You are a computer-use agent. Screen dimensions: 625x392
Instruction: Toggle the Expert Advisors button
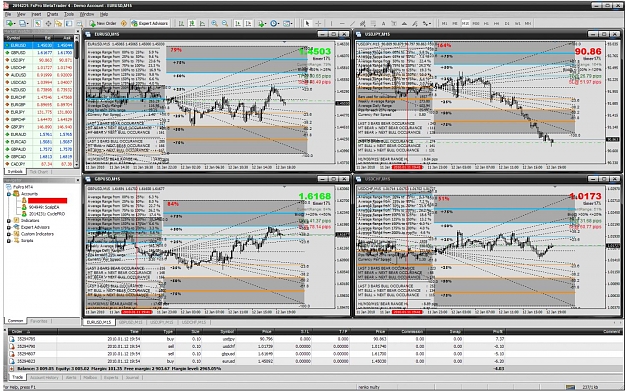(x=150, y=24)
